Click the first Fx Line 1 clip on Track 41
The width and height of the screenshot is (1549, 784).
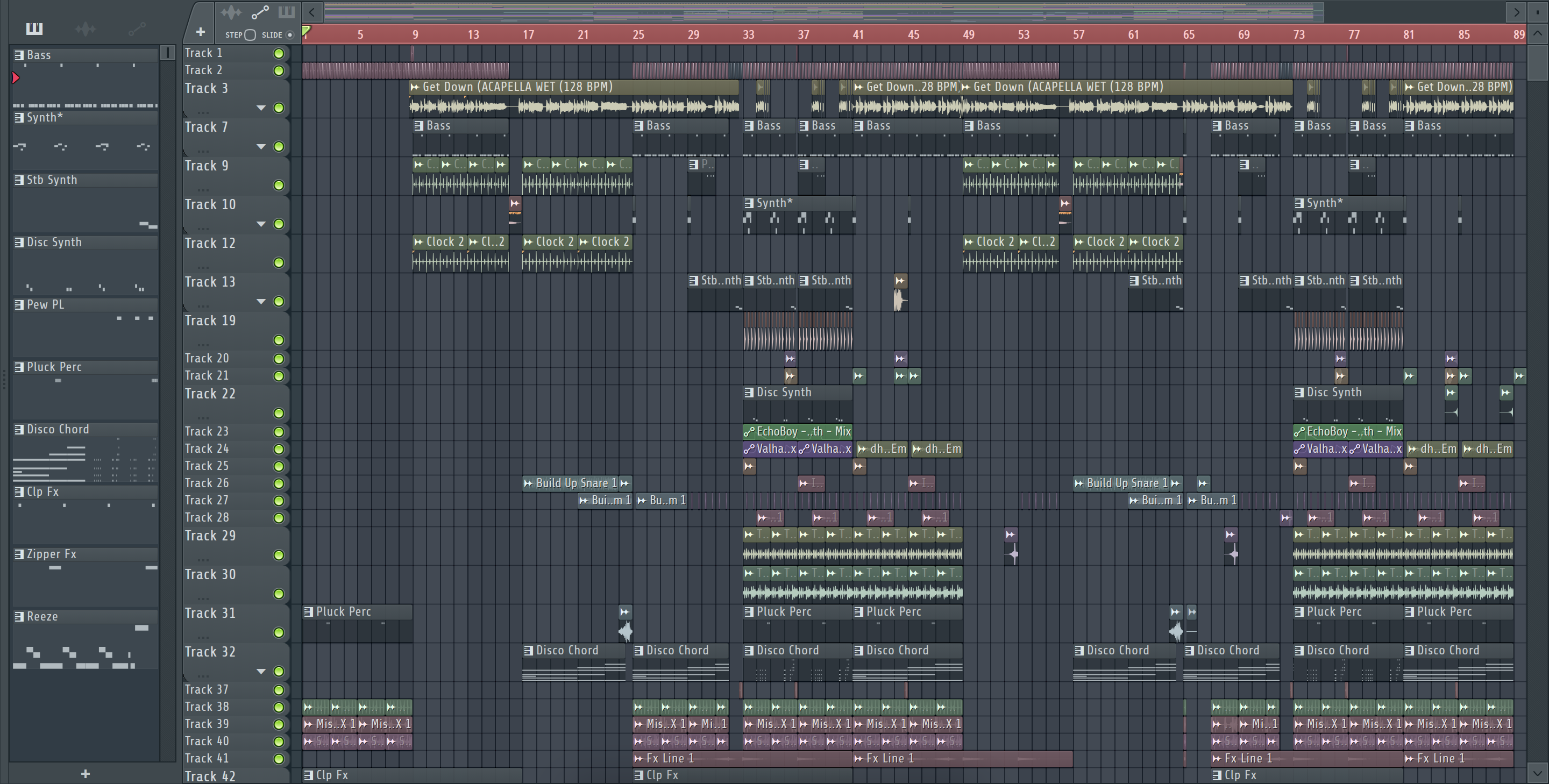tap(743, 758)
